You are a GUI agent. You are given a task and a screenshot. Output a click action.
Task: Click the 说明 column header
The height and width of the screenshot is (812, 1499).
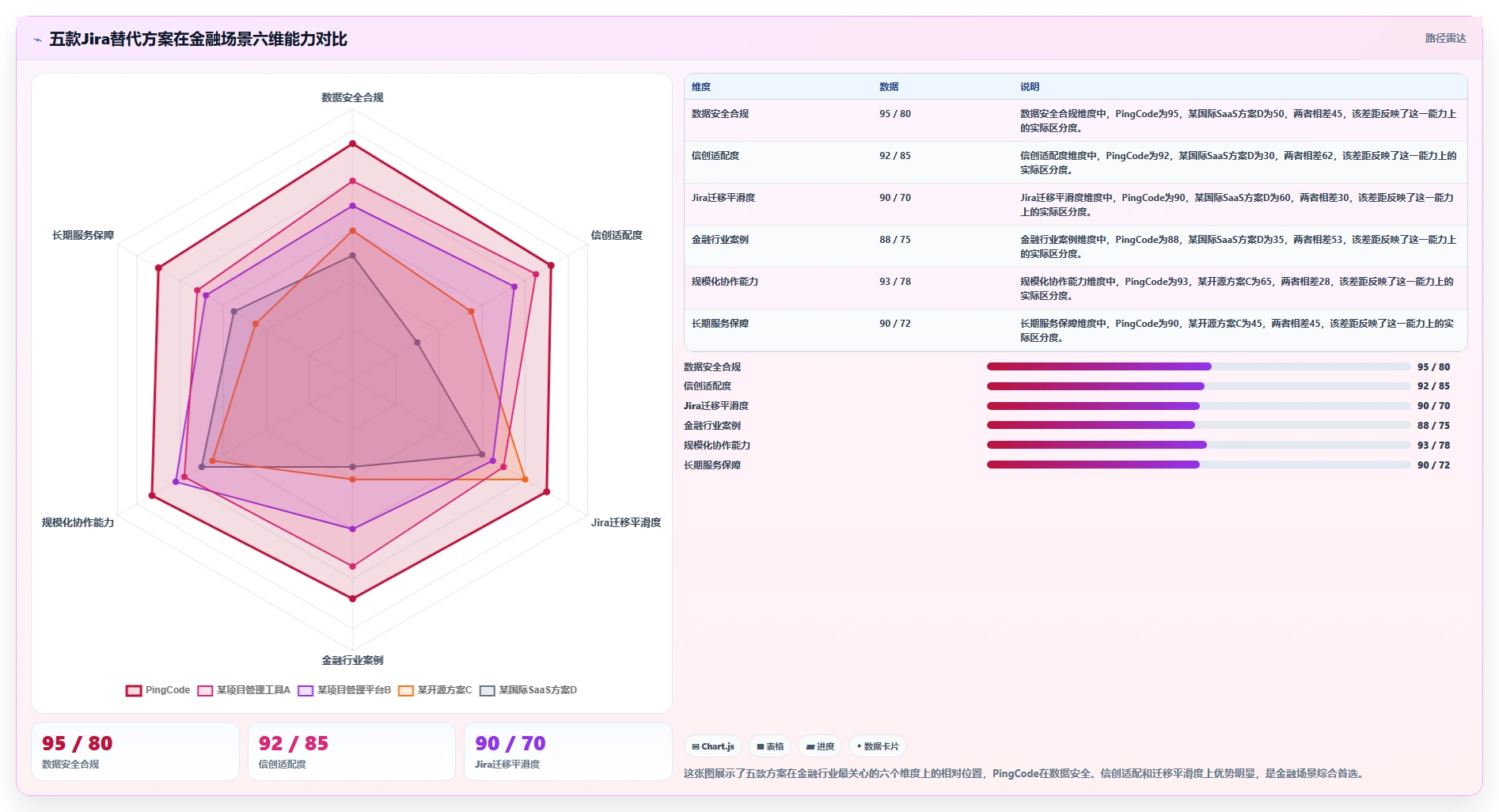1030,87
